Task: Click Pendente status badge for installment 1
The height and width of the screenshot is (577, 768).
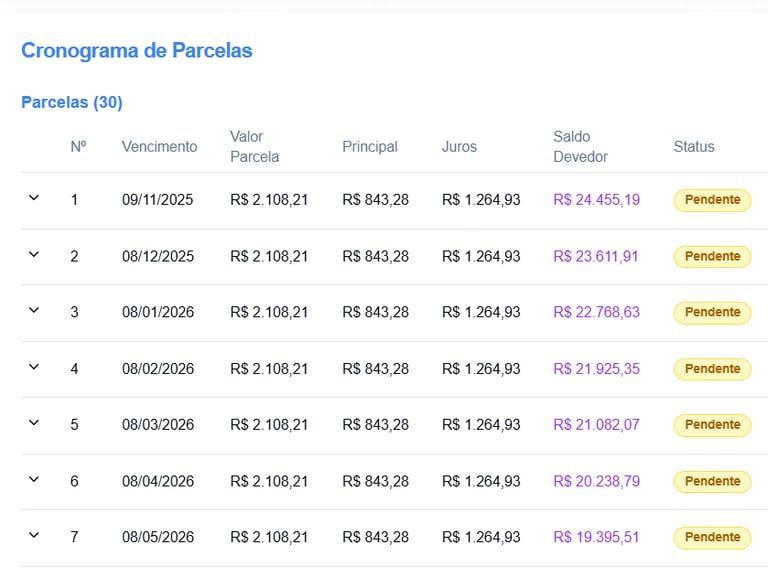Action: tap(712, 200)
